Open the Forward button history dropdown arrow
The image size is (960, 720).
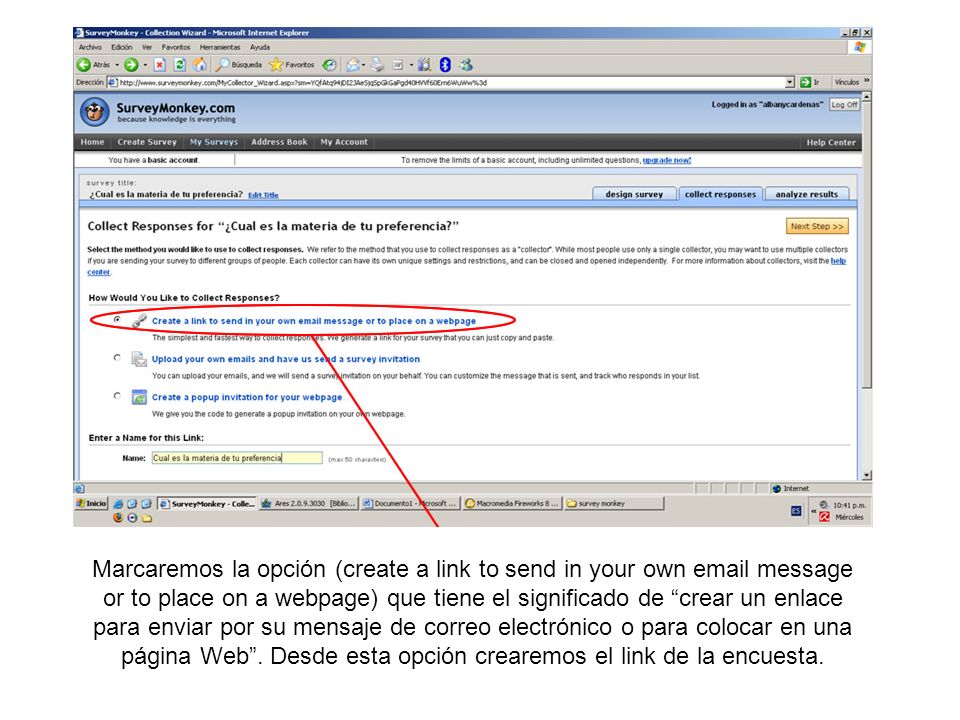145,64
